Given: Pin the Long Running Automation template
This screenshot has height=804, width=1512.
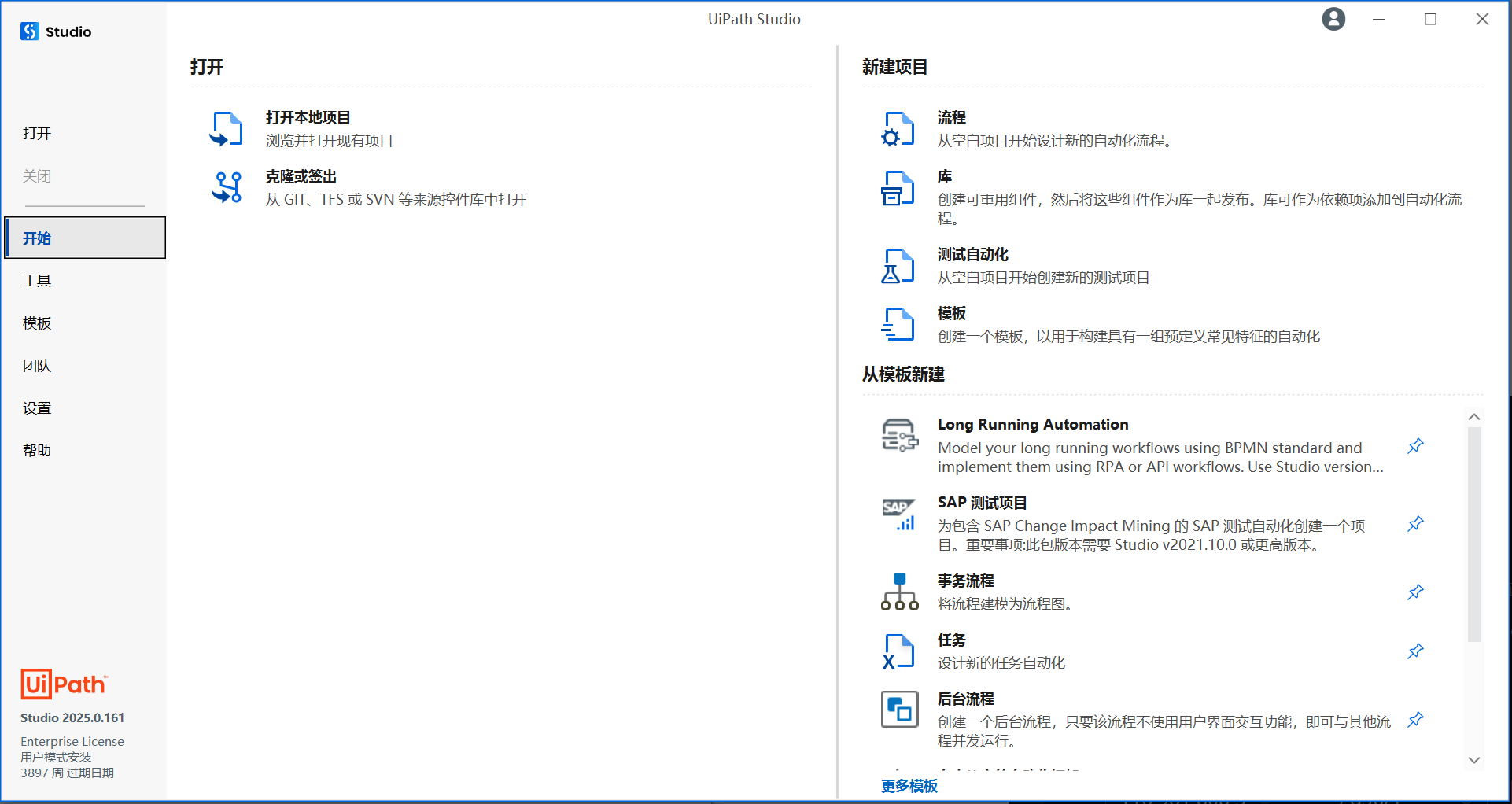Looking at the screenshot, I should pyautogui.click(x=1415, y=446).
